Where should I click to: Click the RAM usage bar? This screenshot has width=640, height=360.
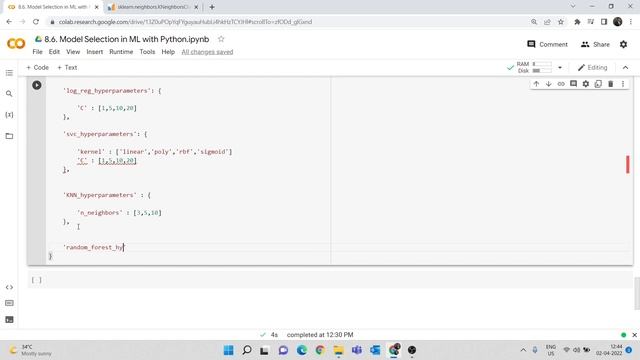[542, 64]
